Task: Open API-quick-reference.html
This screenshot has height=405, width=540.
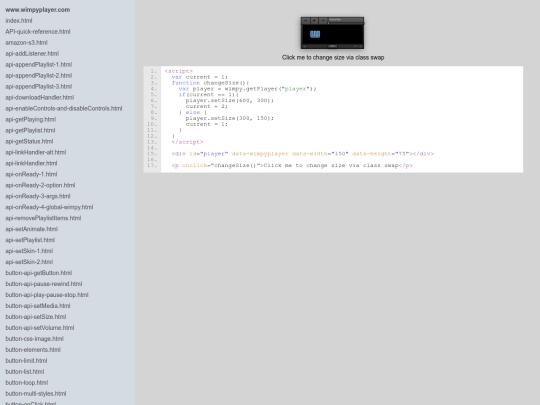Action: click(x=38, y=32)
